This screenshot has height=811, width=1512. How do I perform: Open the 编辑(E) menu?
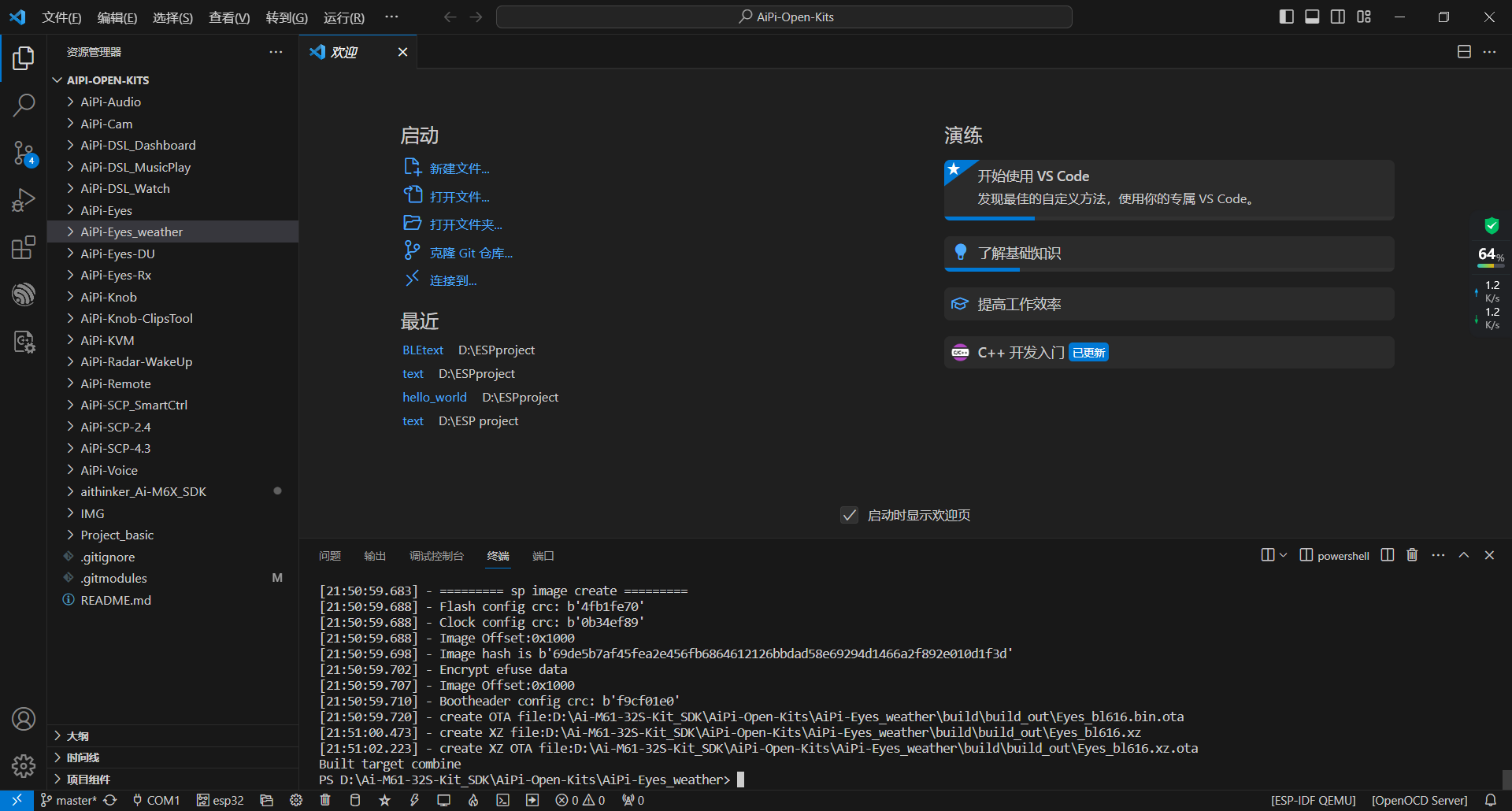tap(117, 17)
